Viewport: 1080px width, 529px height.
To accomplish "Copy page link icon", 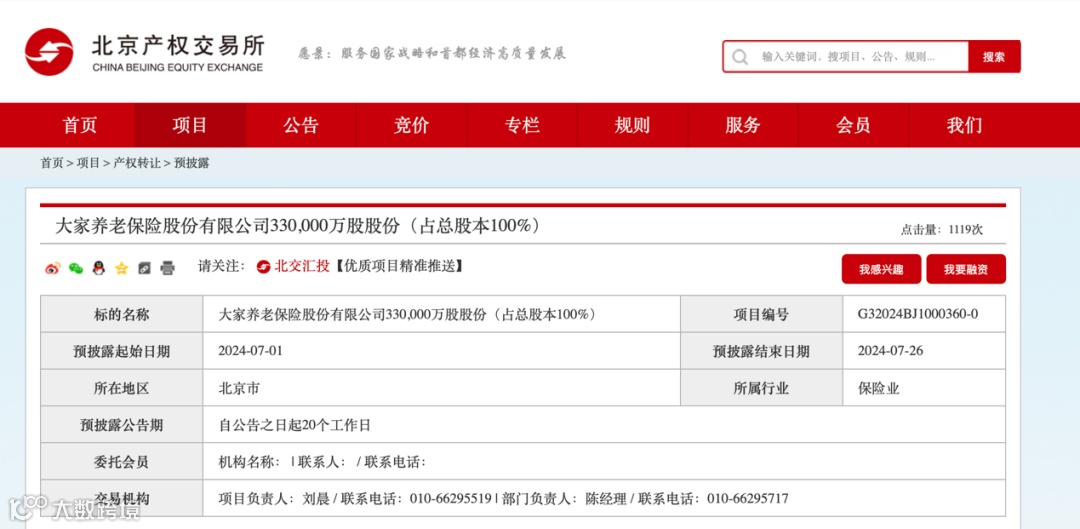I will coord(144,269).
